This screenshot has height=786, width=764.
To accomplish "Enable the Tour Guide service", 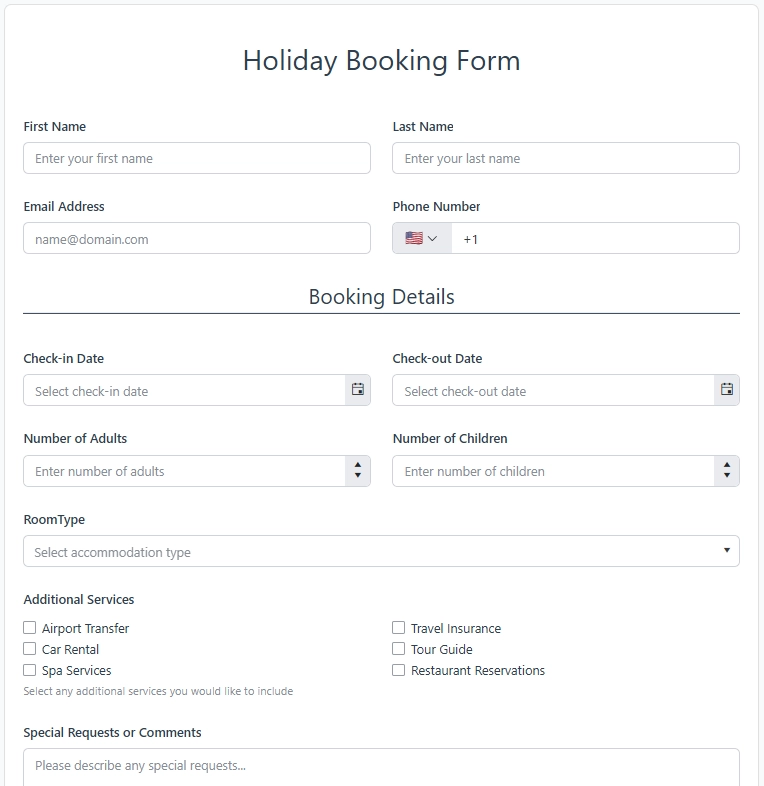I will click(x=399, y=649).
